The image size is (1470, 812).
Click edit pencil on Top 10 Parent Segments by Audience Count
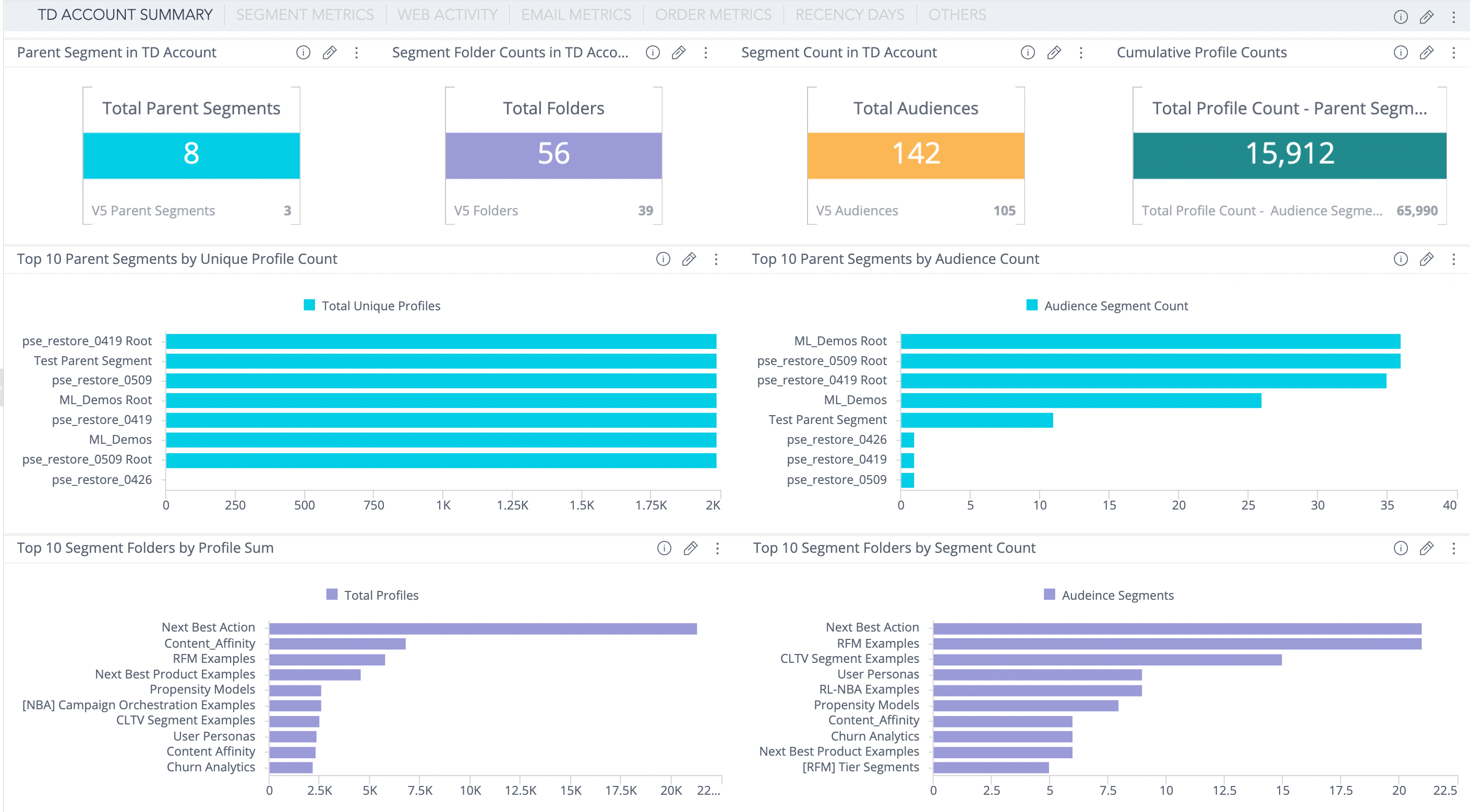(x=1427, y=259)
